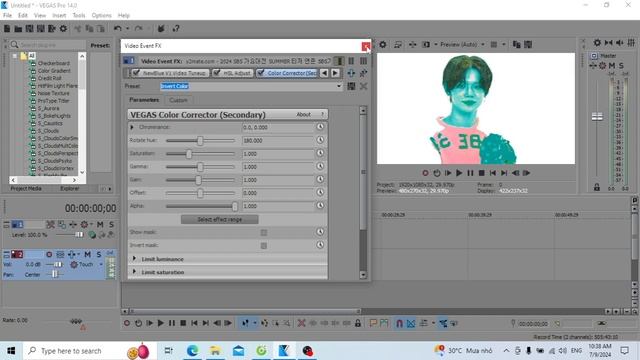This screenshot has height=360, width=640.
Task: Open the Insert menu
Action: [x=59, y=16]
